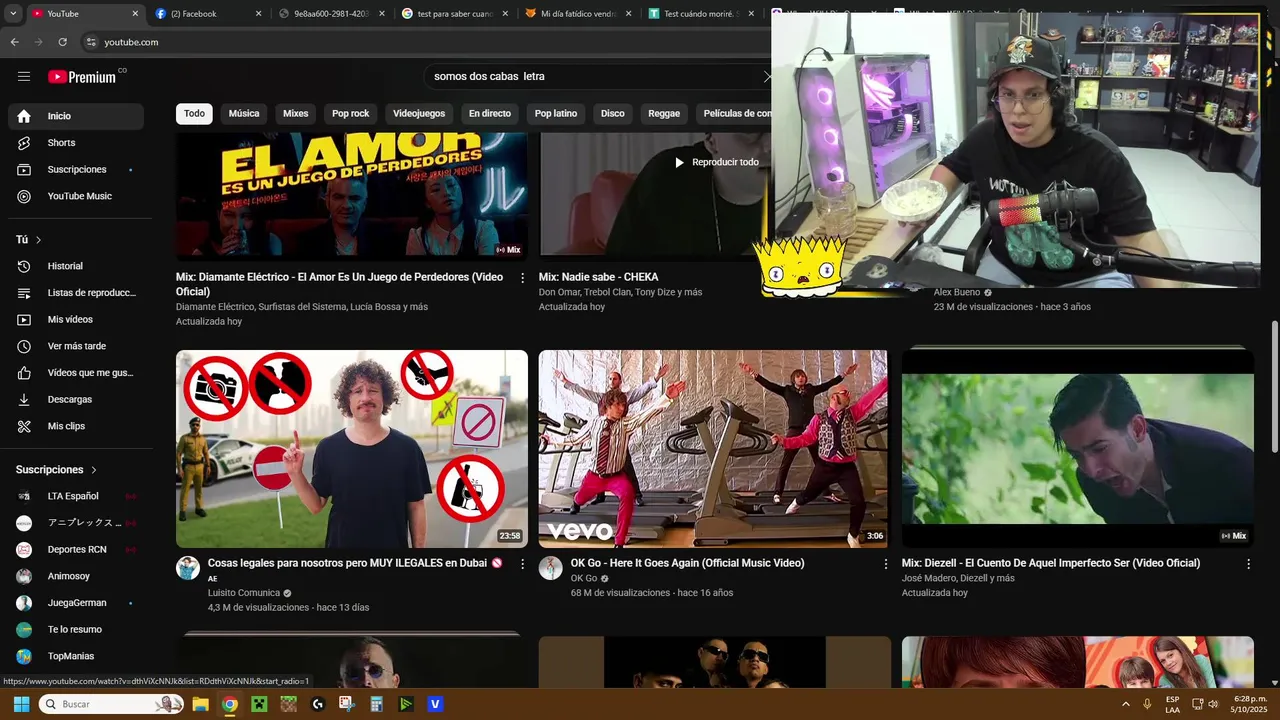Screen dimensions: 1280x720
Task: Open Videos que me gustan list
Action: coord(76,373)
